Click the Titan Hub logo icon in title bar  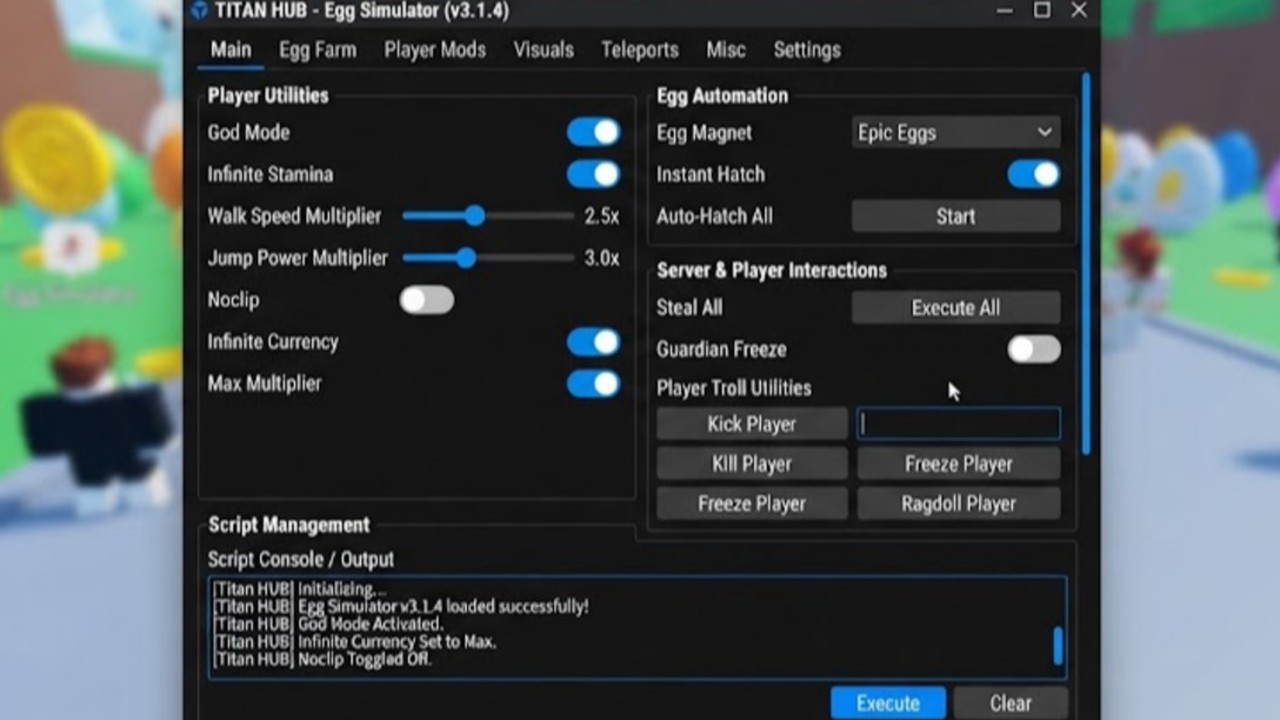[x=199, y=11]
